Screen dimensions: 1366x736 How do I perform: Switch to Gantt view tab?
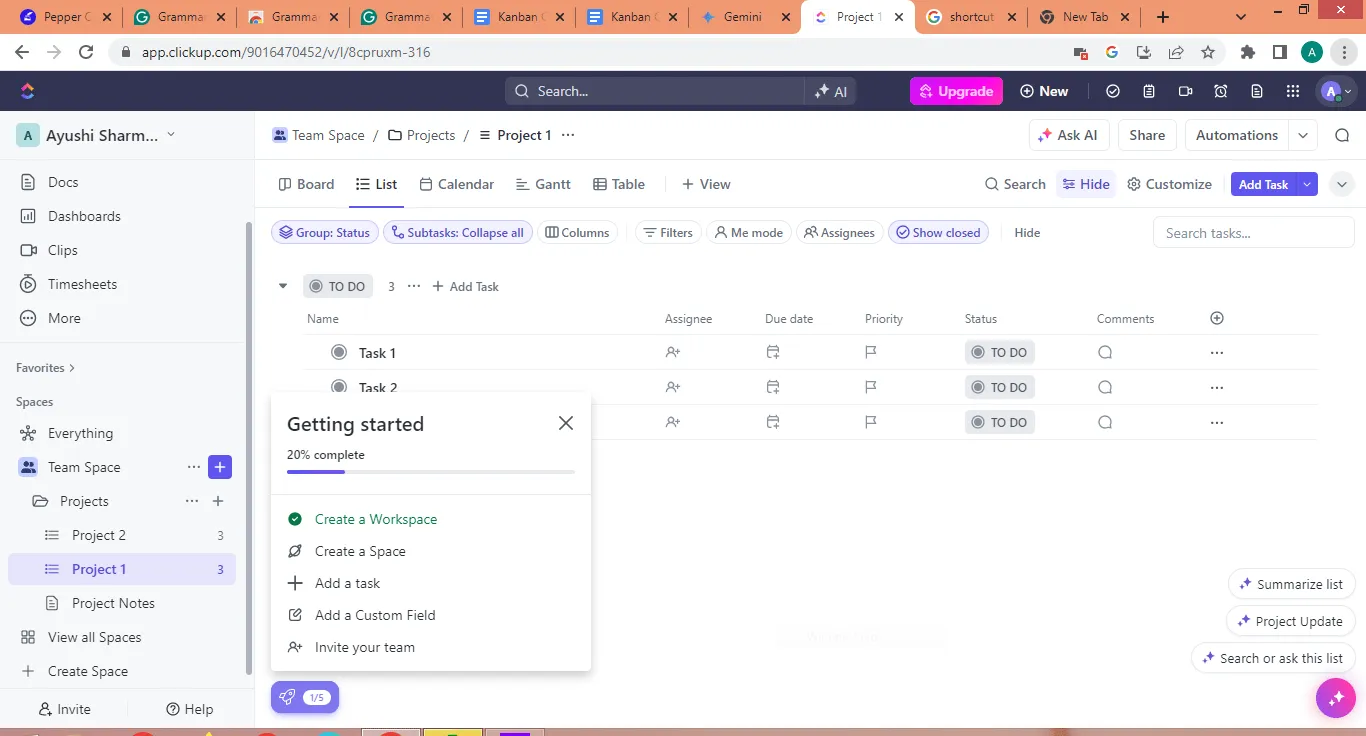543,184
